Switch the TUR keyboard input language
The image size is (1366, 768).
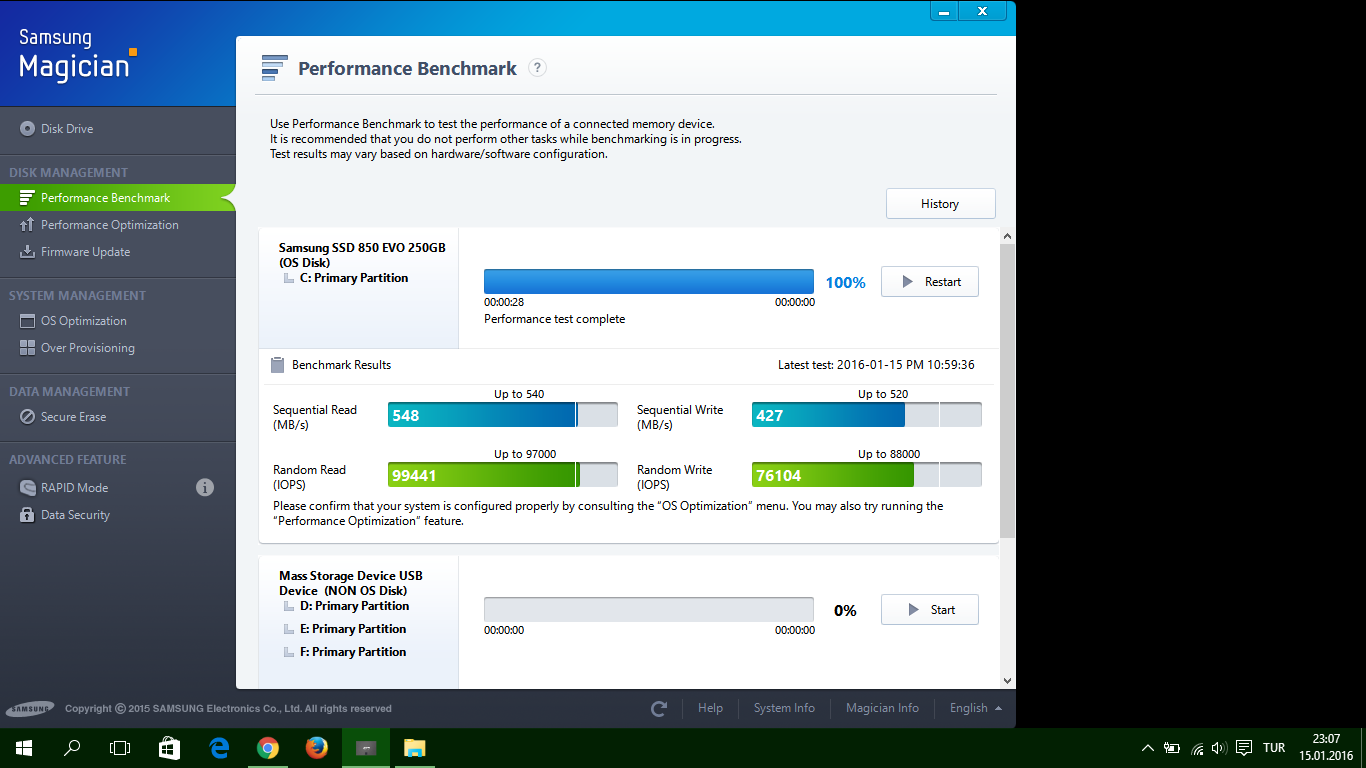tap(1274, 748)
